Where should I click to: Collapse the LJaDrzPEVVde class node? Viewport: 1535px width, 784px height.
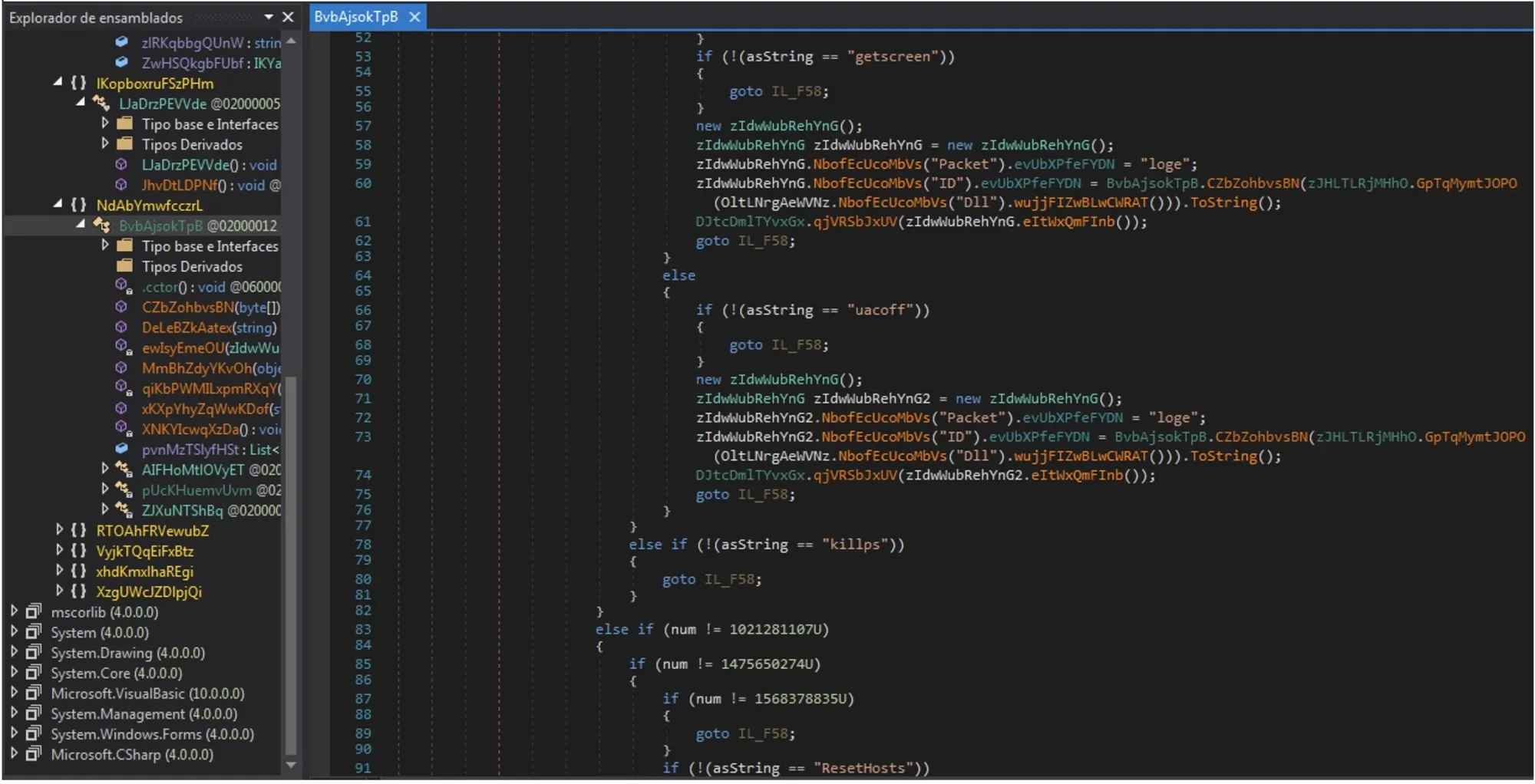[x=81, y=102]
